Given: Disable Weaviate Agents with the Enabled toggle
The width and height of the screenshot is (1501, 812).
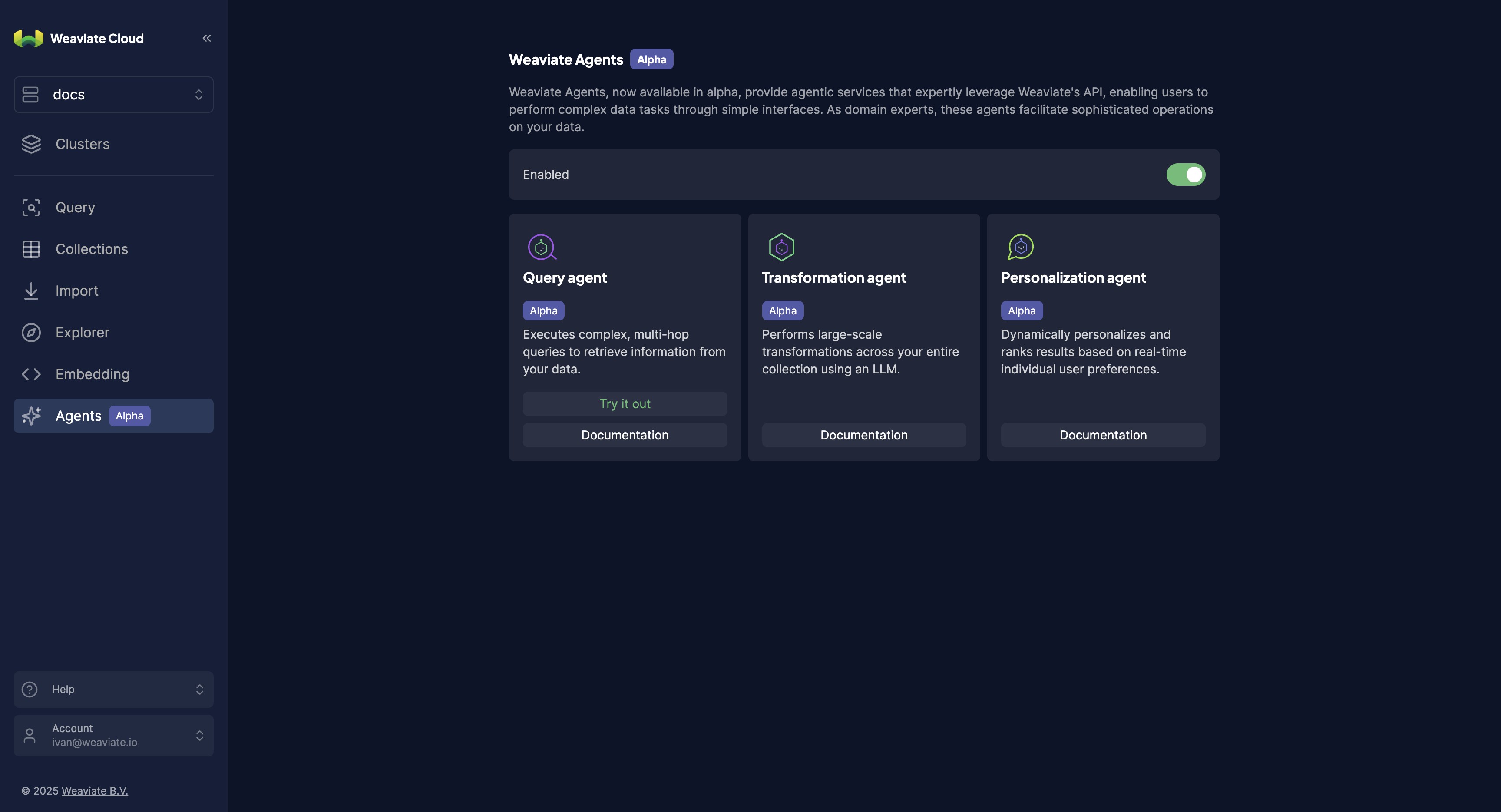Looking at the screenshot, I should tap(1185, 175).
